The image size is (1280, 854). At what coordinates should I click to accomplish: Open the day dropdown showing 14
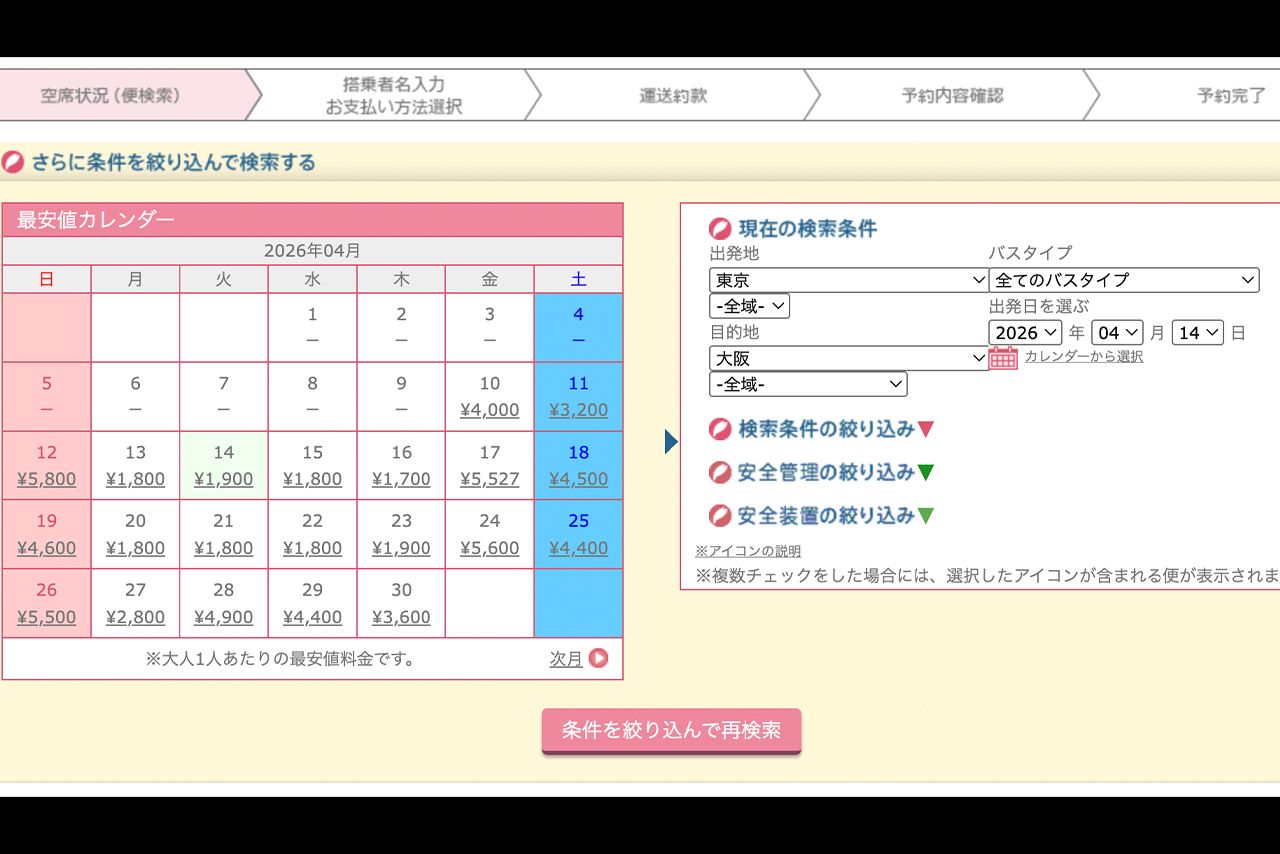(x=1198, y=333)
